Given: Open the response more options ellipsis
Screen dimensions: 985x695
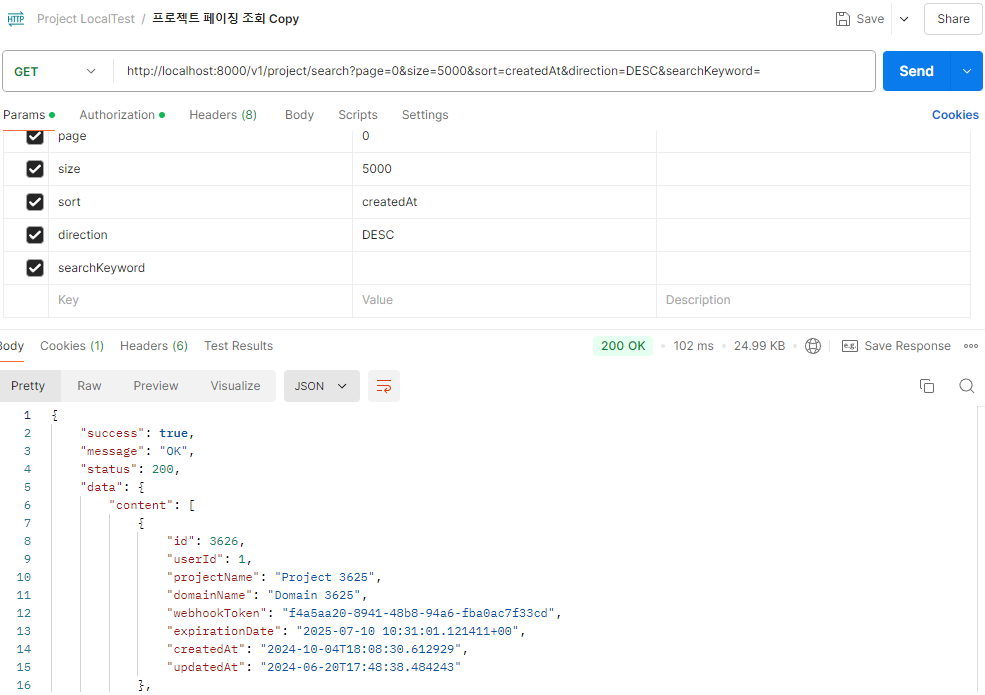Looking at the screenshot, I should pos(971,346).
